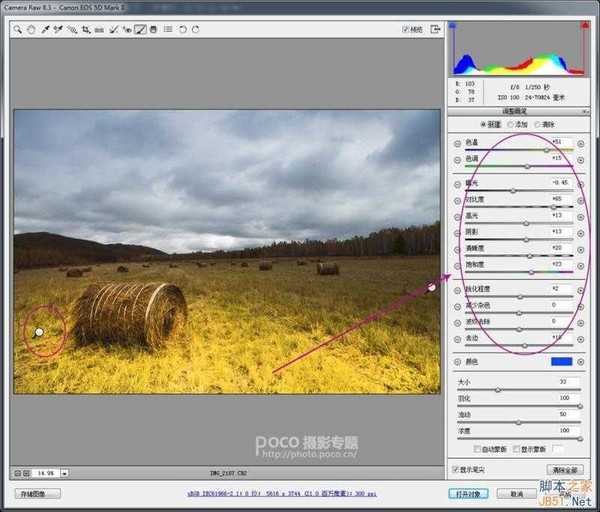Image resolution: width=600 pixels, height=512 pixels.
Task: Toggle the preview checkbox
Action: pyautogui.click(x=405, y=30)
